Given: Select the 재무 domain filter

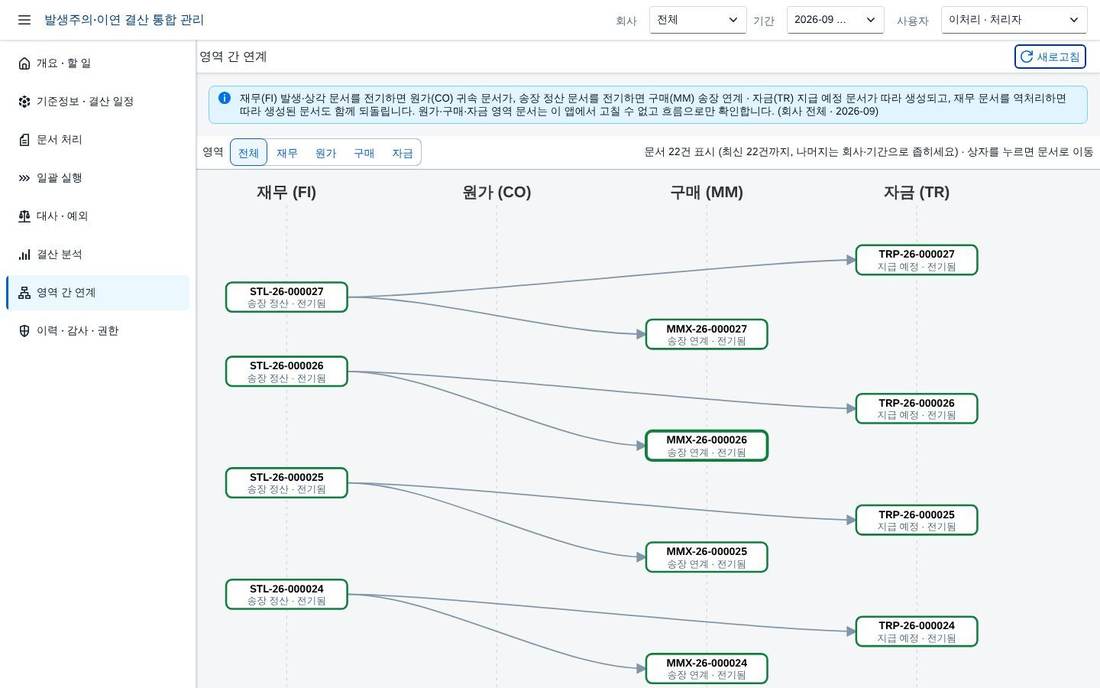Looking at the screenshot, I should (x=287, y=153).
